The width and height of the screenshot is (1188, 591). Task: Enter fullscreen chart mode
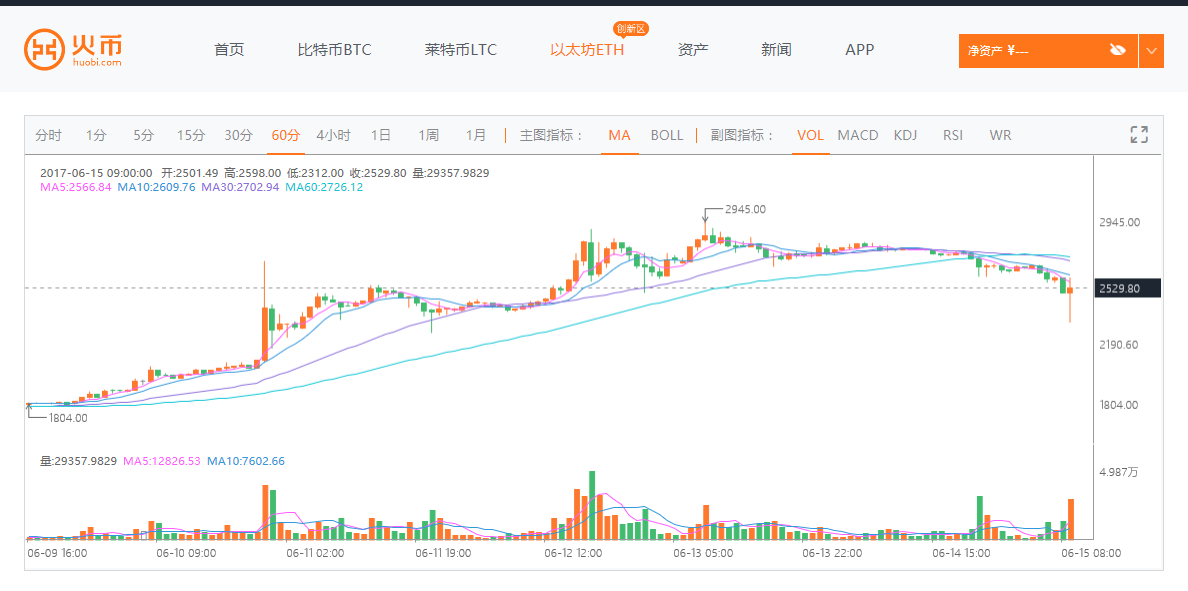point(1138,135)
